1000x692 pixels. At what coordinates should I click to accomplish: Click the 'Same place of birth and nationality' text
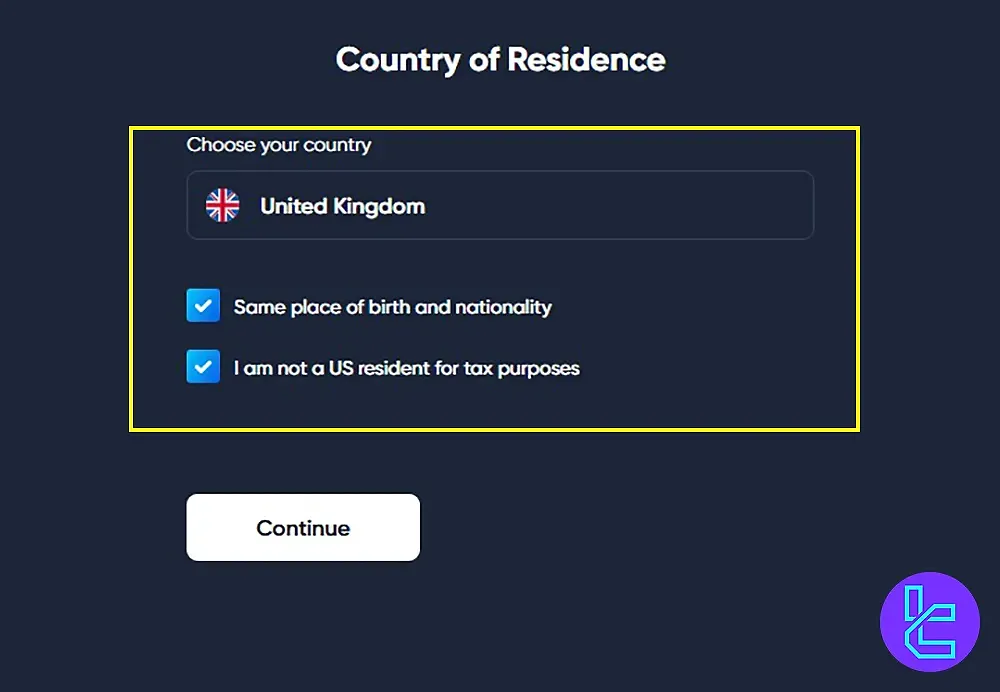(392, 307)
